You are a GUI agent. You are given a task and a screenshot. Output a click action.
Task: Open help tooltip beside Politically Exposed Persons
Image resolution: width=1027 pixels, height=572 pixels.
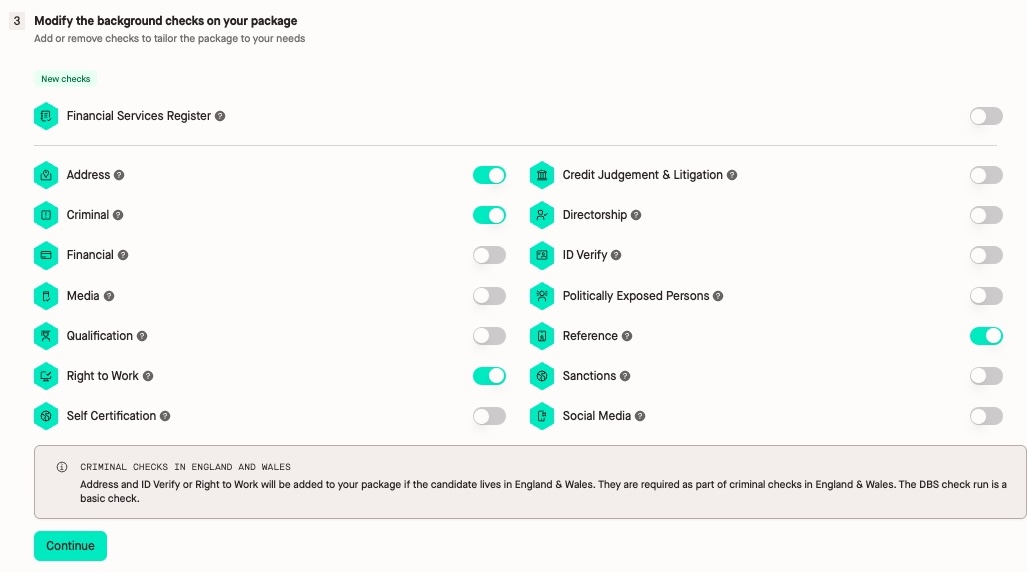tap(718, 296)
